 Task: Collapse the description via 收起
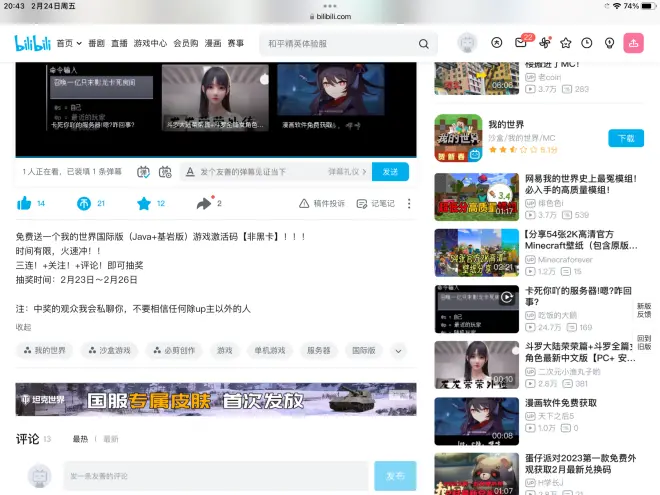tap(23, 327)
